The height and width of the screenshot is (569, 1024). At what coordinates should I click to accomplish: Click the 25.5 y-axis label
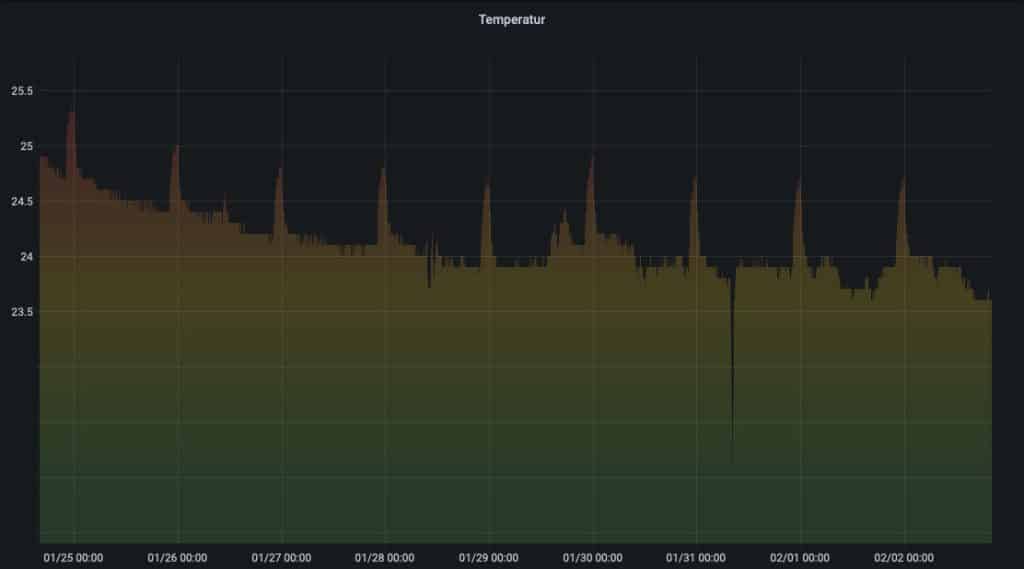click(x=22, y=91)
